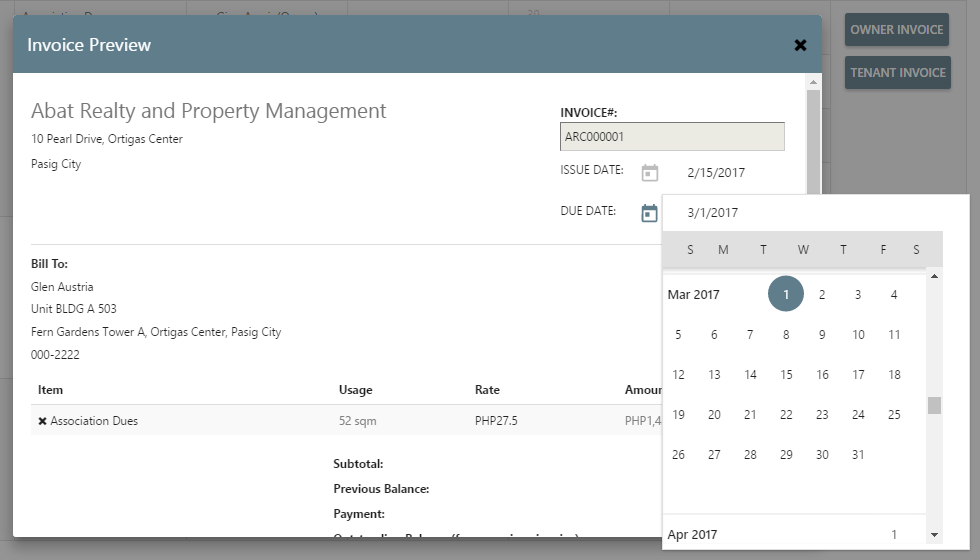The width and height of the screenshot is (980, 560).
Task: Open the Issue Date calendar icon
Action: pos(649,172)
